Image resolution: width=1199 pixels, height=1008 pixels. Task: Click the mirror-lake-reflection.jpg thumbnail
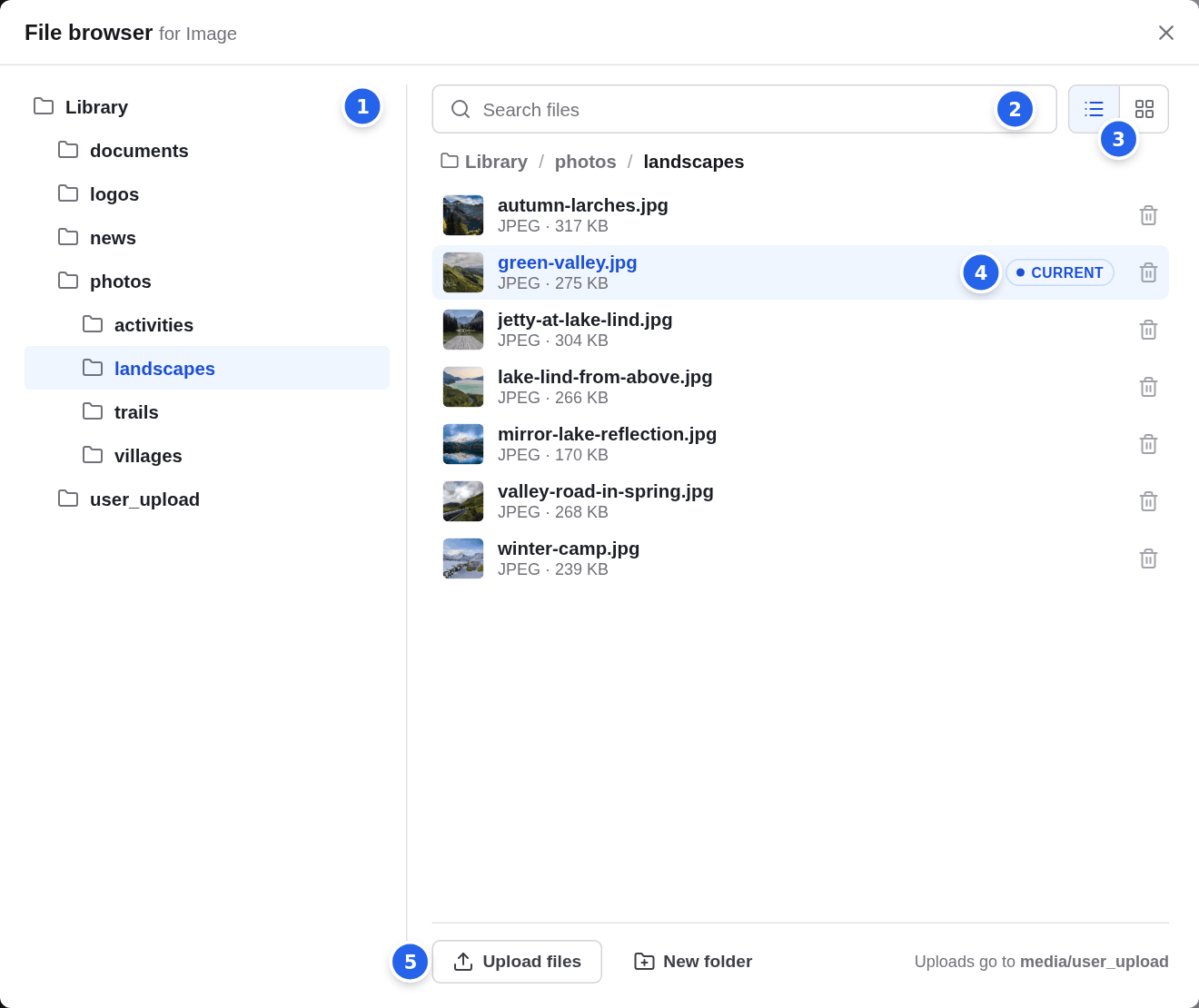click(463, 444)
